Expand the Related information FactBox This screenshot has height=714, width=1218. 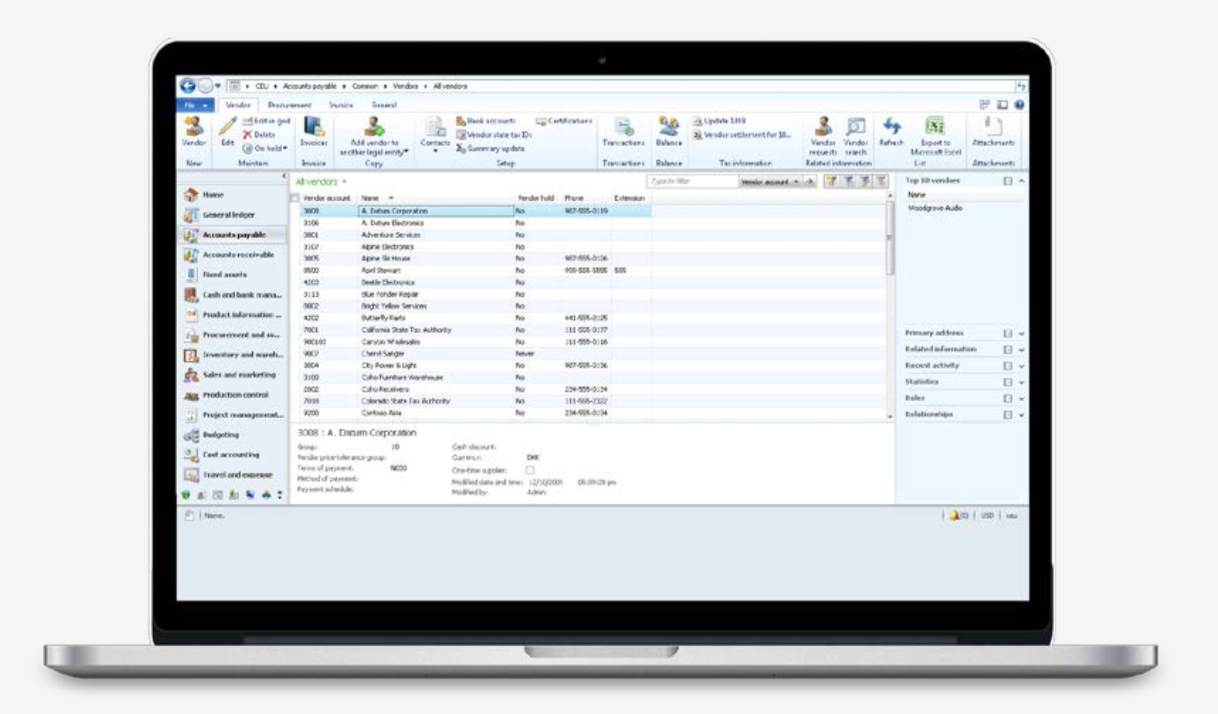tap(1022, 349)
